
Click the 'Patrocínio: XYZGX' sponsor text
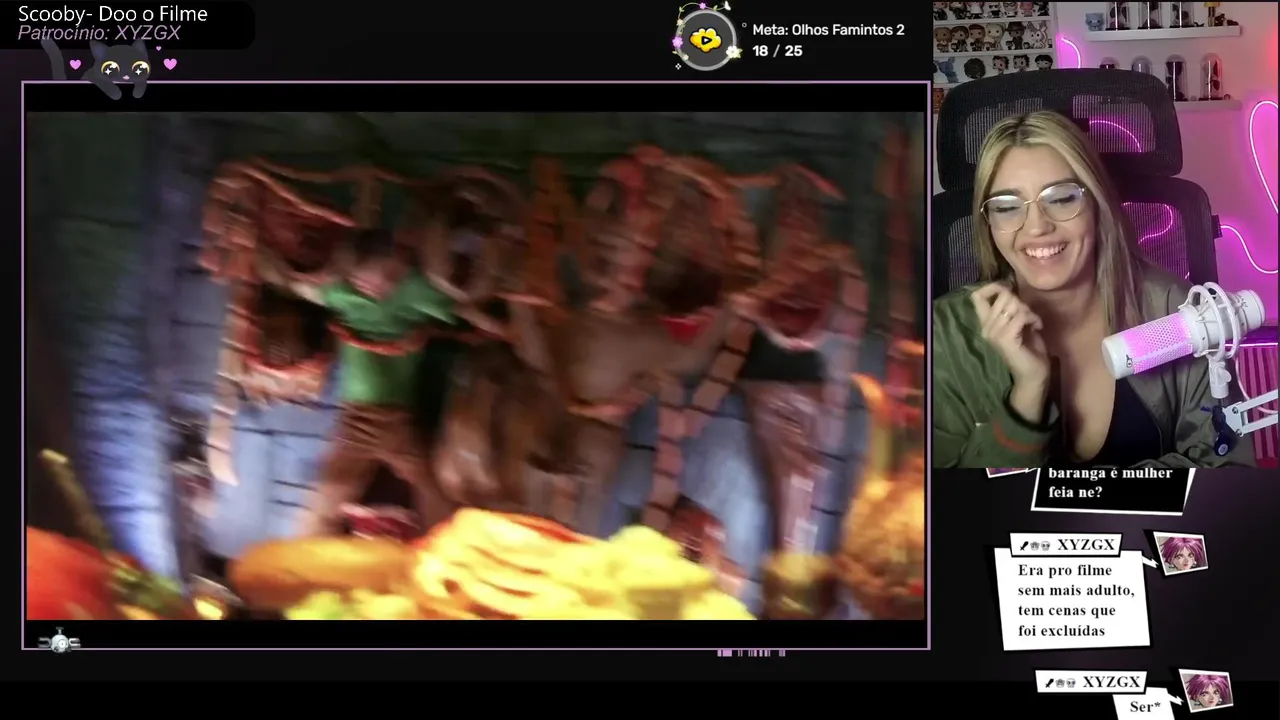click(x=99, y=33)
